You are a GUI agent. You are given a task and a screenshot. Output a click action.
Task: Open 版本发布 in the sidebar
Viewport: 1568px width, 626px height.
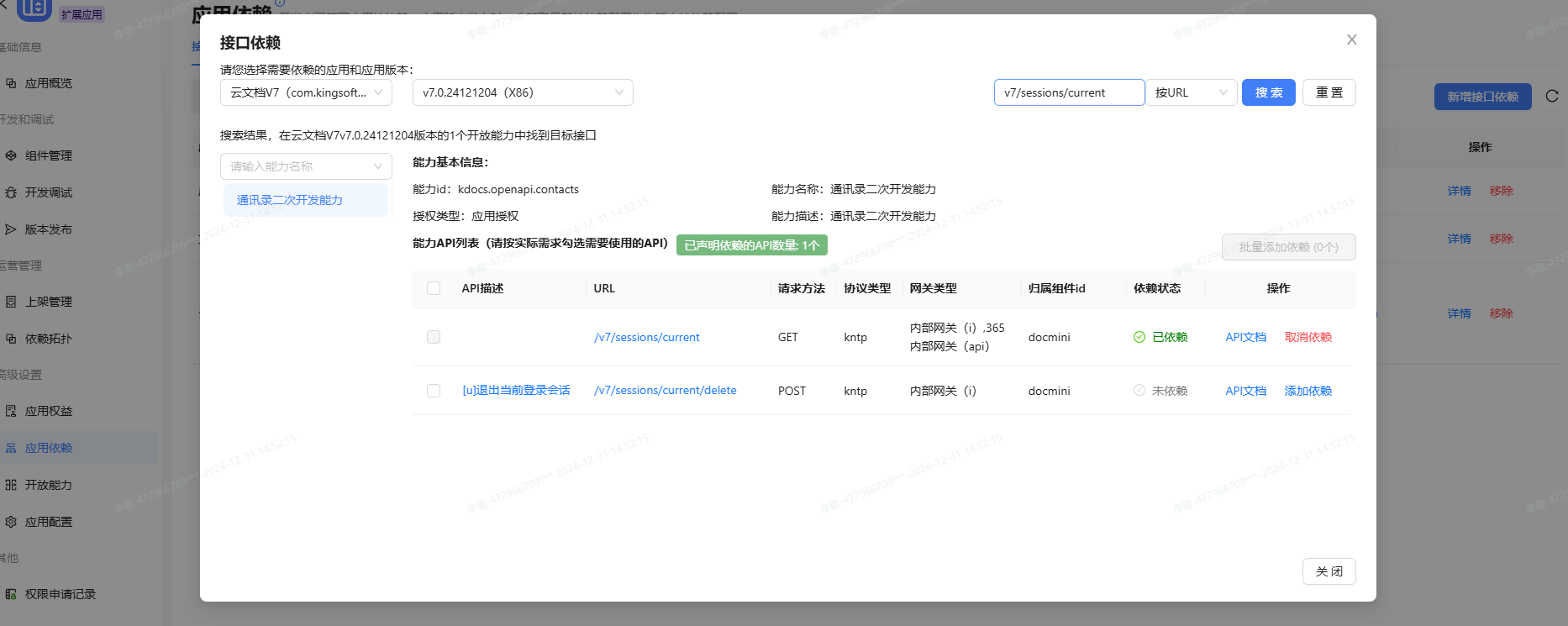(x=49, y=229)
